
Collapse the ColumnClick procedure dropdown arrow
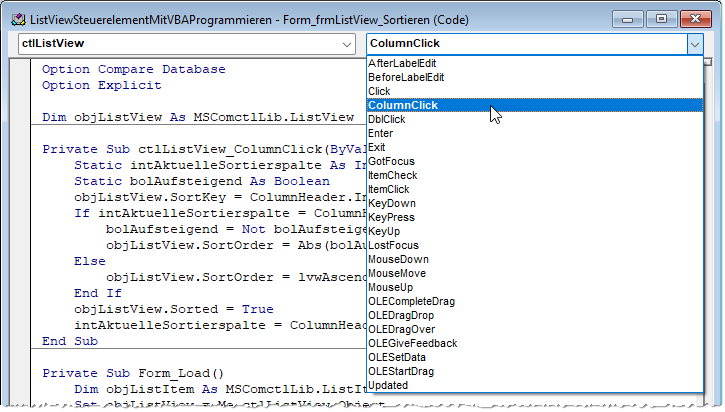pyautogui.click(x=694, y=44)
